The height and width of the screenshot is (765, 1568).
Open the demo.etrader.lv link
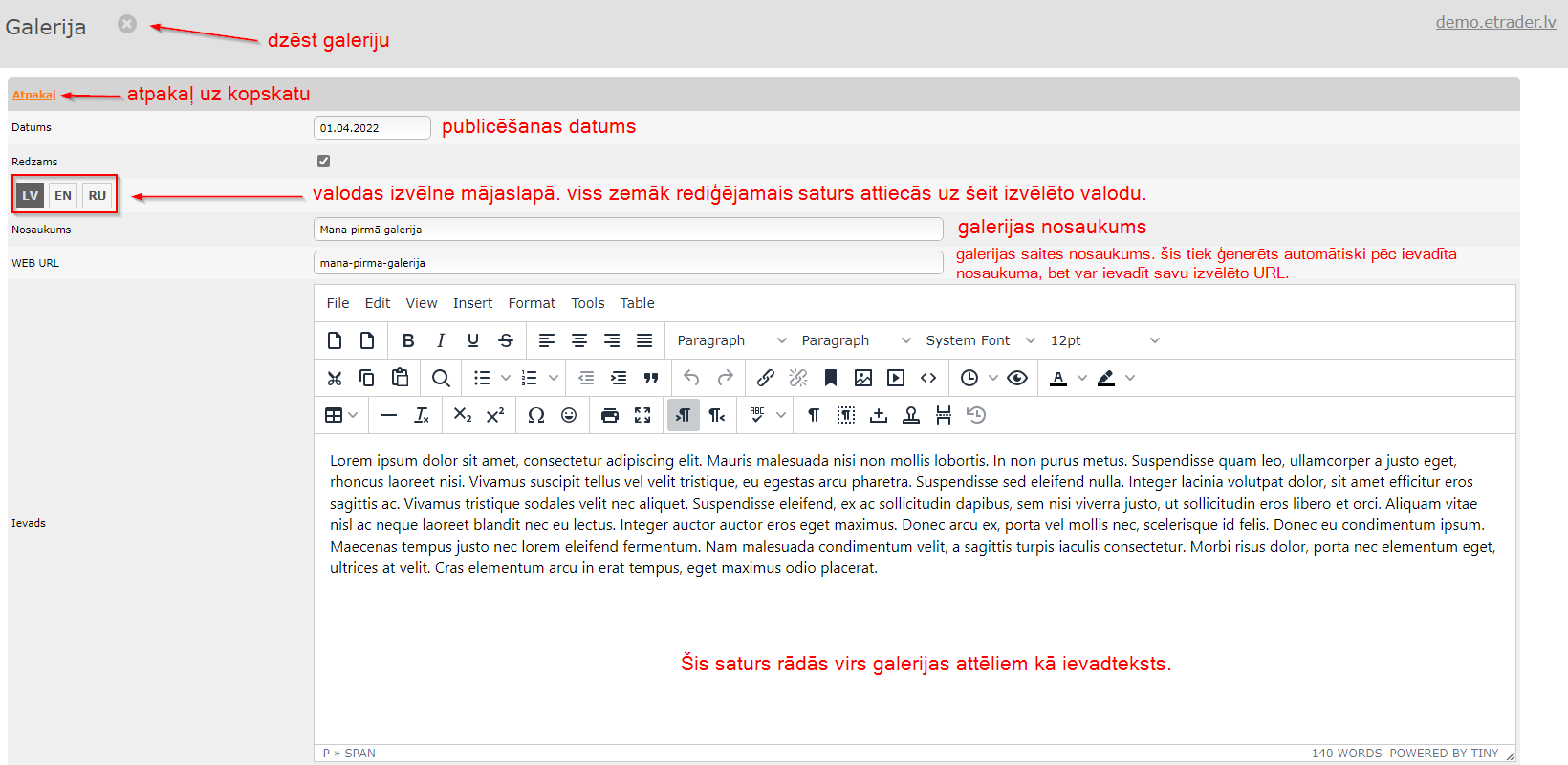point(1495,22)
